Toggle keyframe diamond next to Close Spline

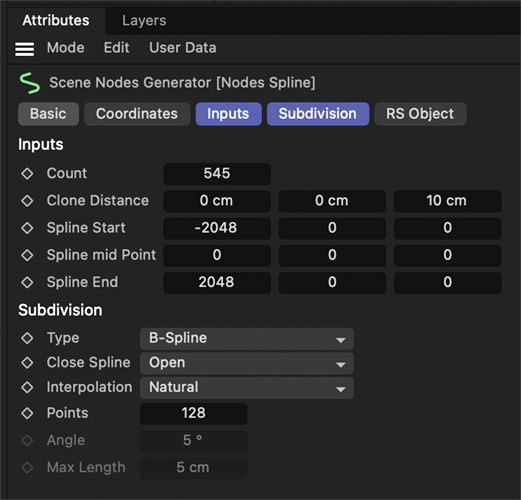27,363
